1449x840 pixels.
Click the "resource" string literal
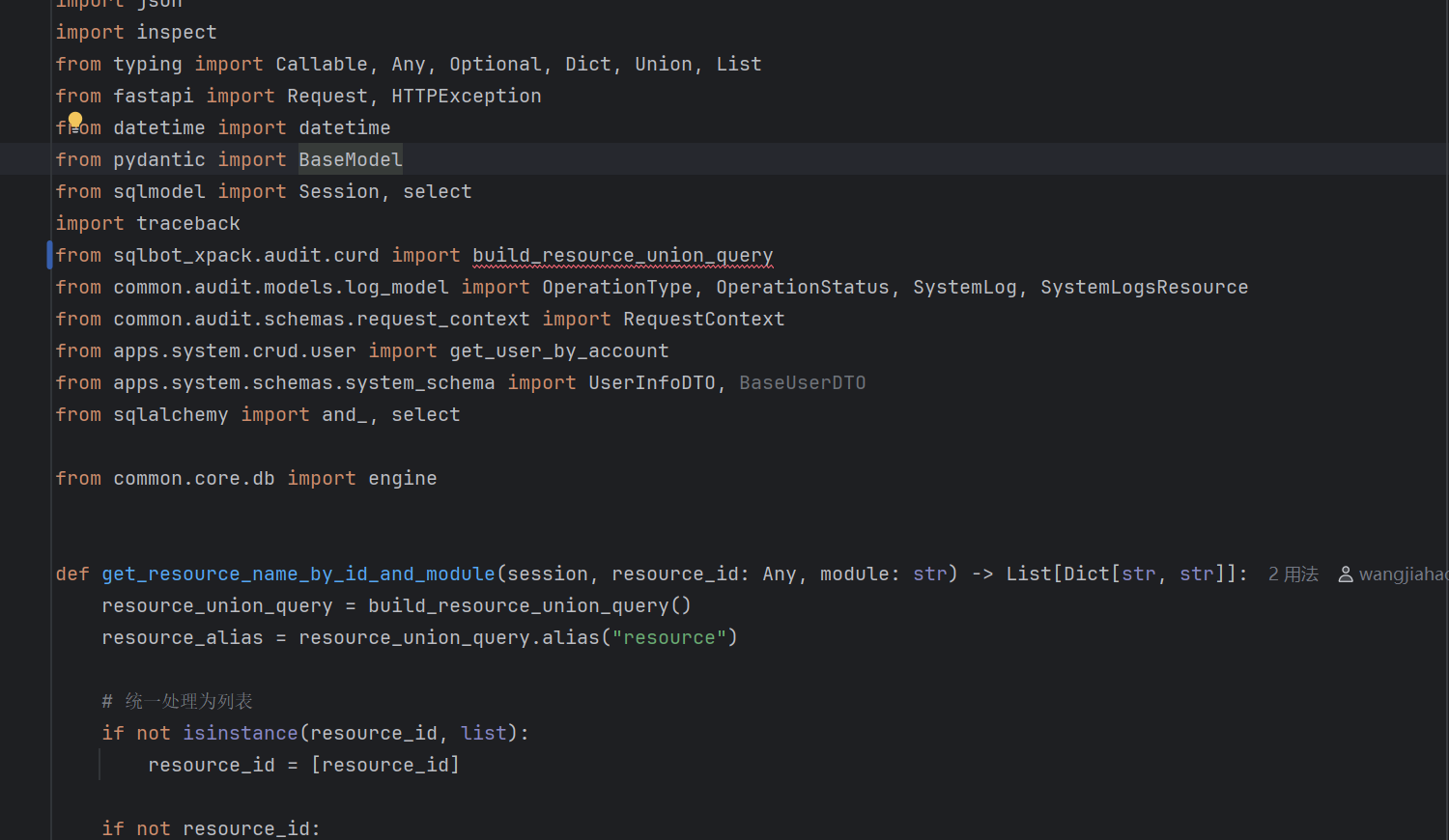668,638
